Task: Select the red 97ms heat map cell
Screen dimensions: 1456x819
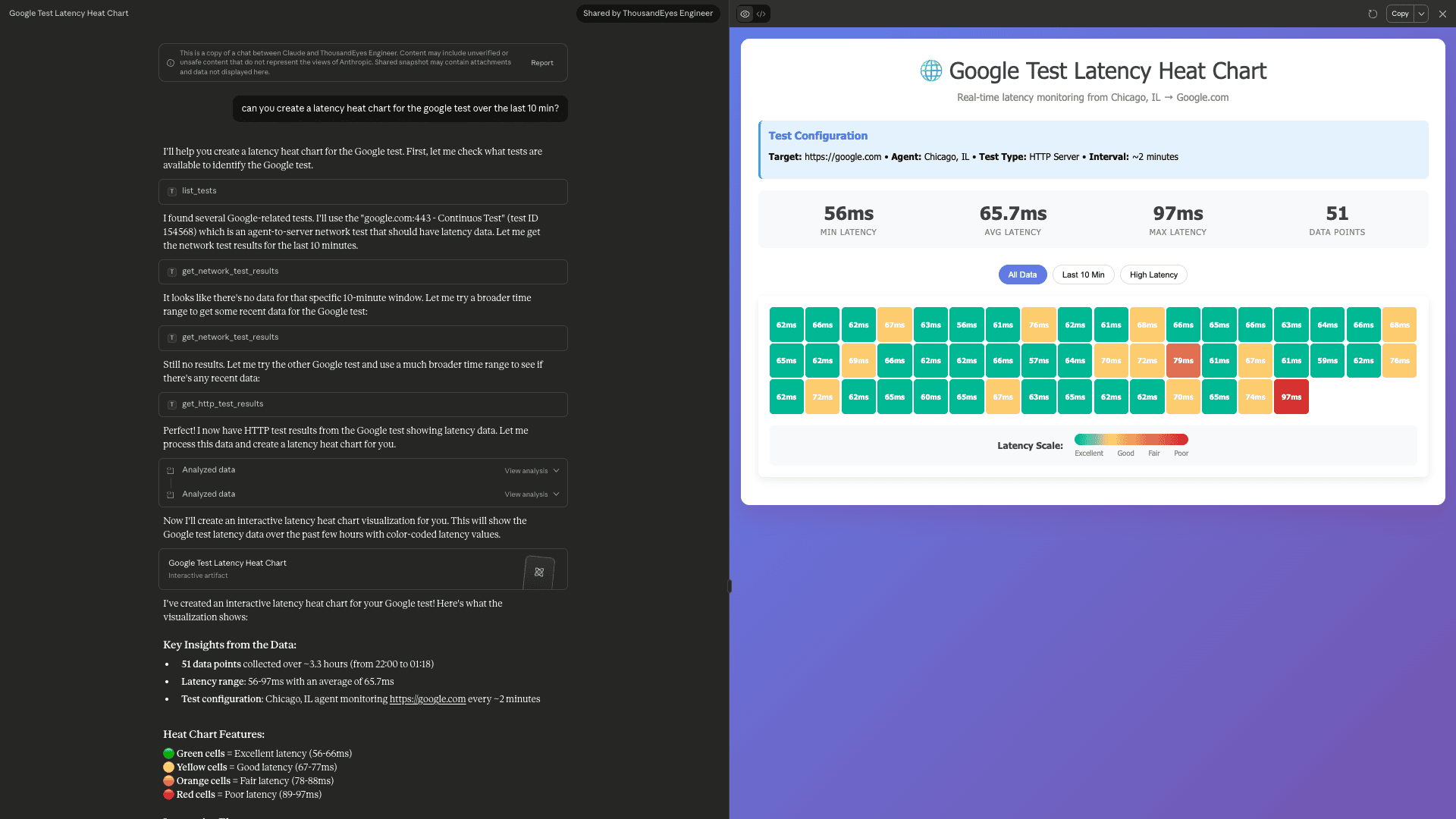Action: (1291, 397)
